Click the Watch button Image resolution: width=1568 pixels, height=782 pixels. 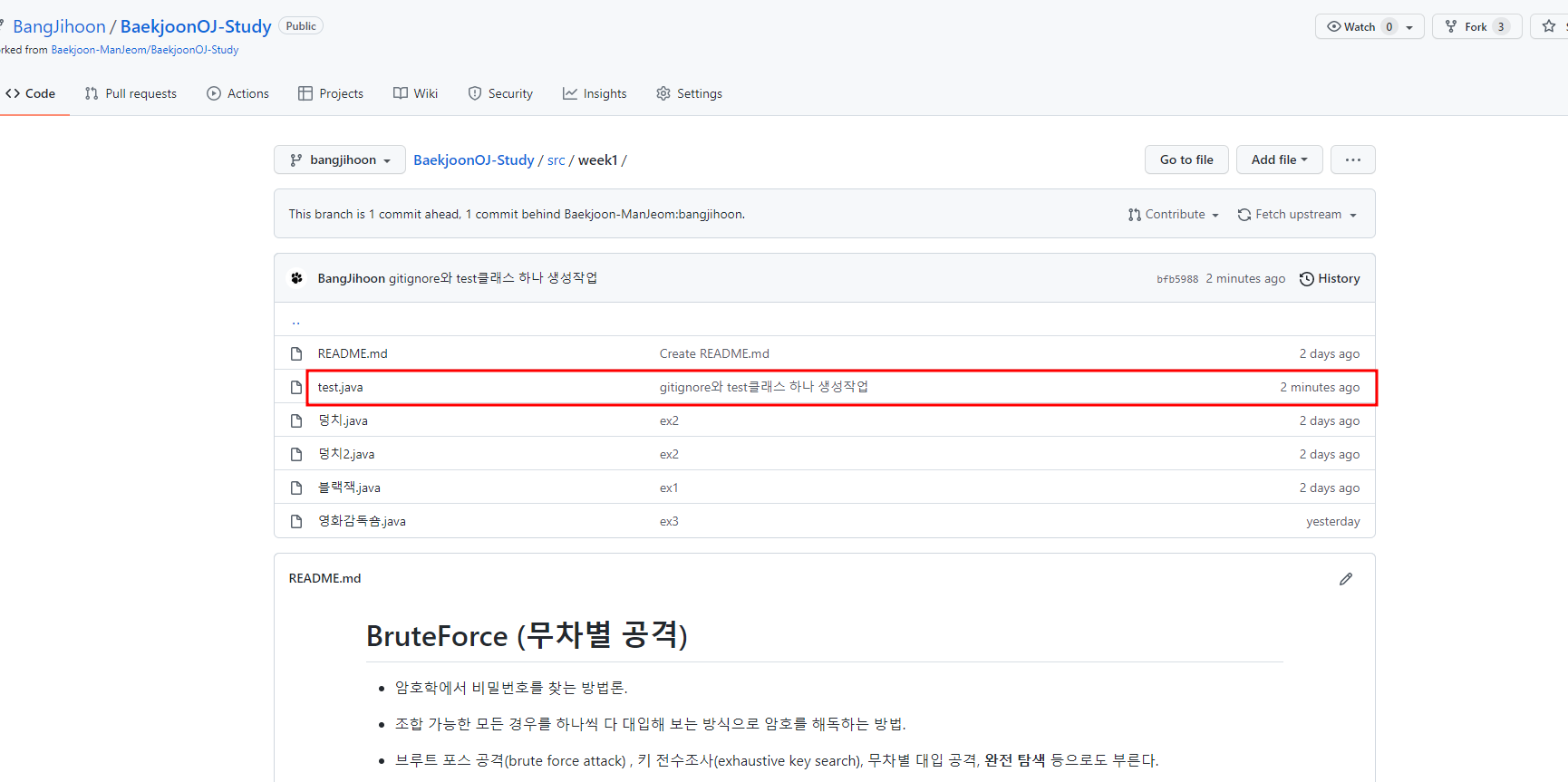coord(1370,26)
